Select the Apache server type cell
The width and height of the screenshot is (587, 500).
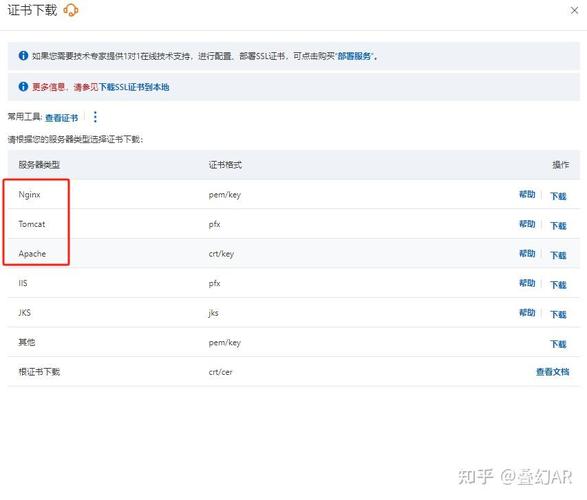click(x=32, y=254)
